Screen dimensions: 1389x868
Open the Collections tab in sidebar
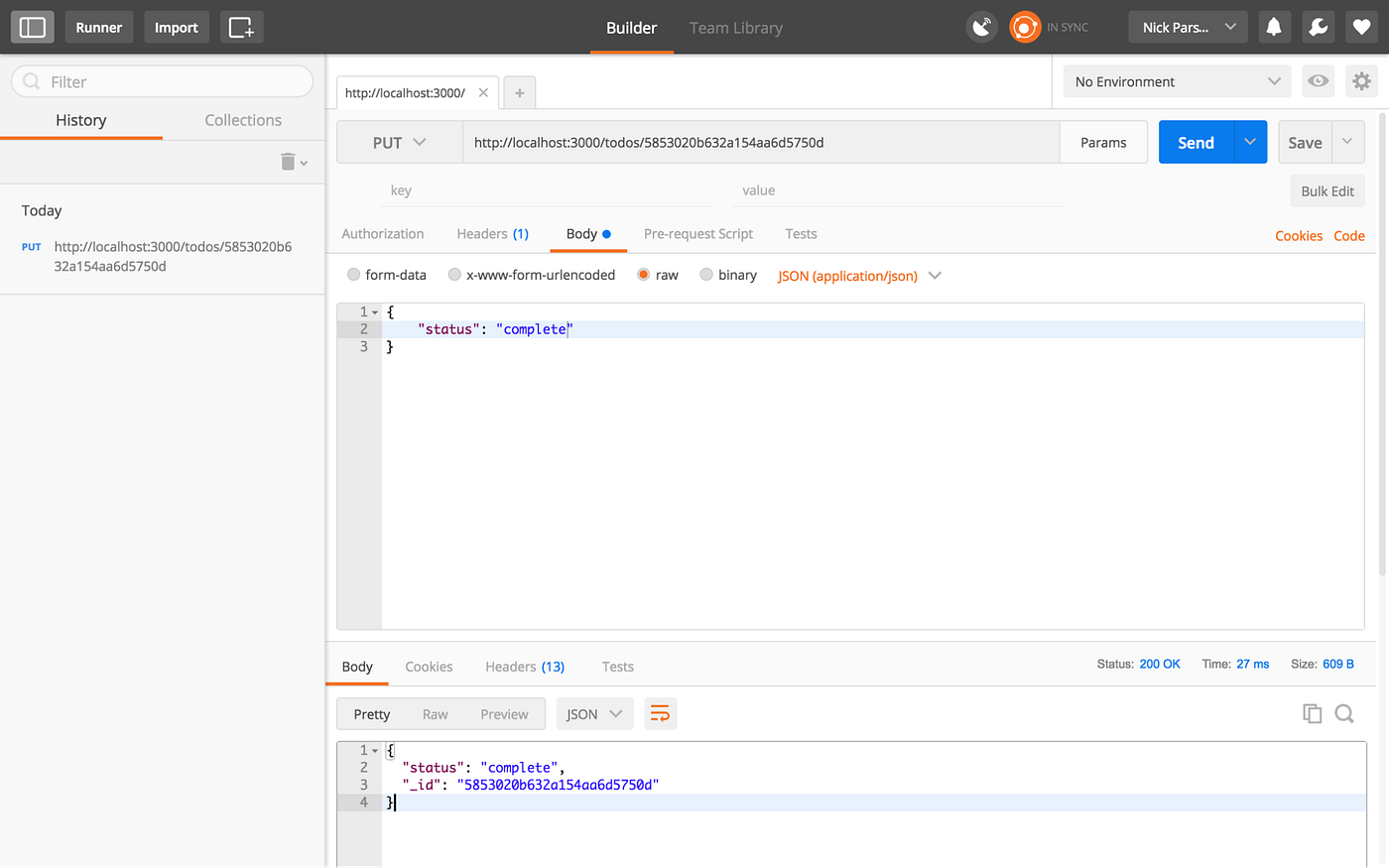[242, 119]
